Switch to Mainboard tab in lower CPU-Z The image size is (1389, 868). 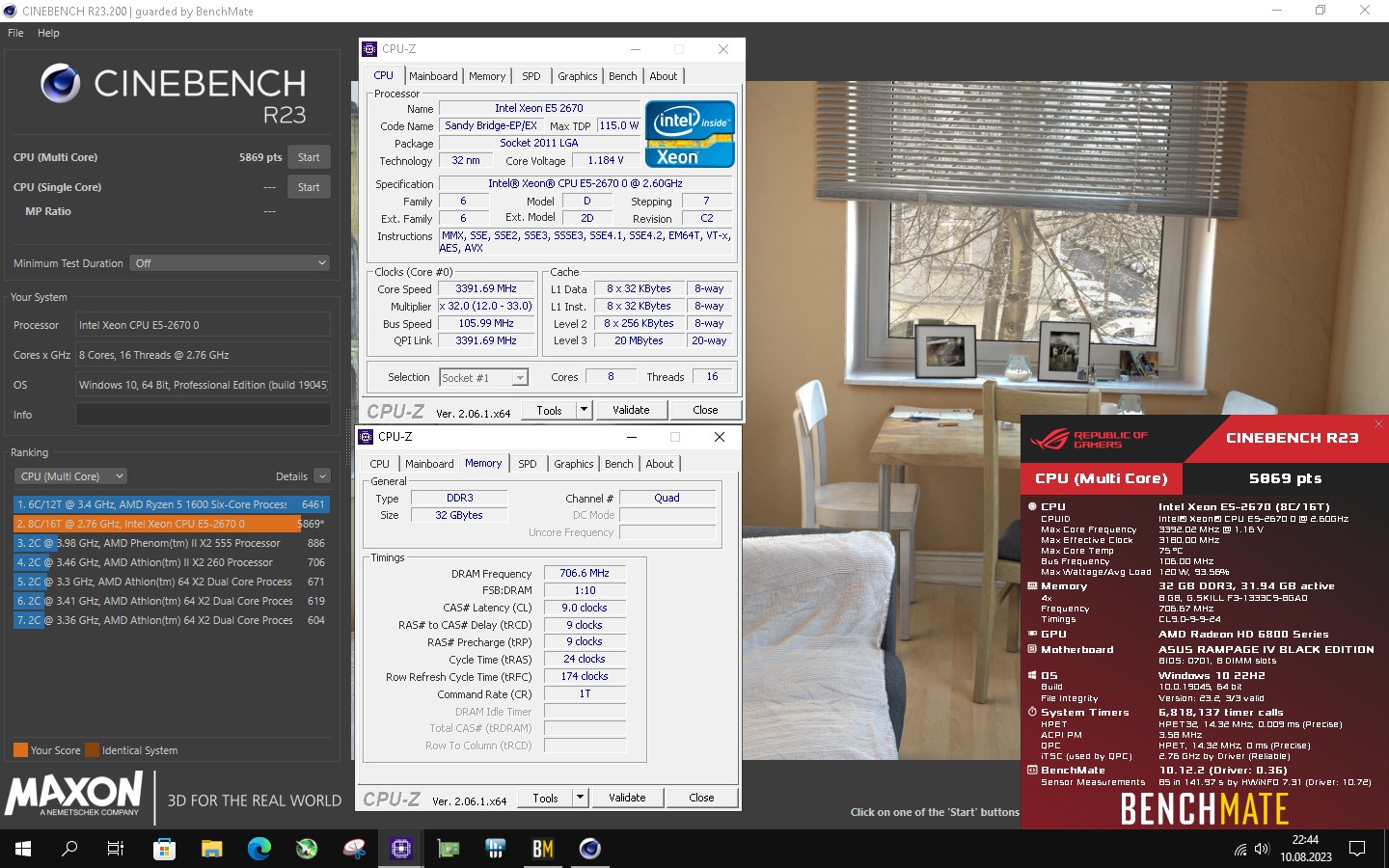click(429, 464)
